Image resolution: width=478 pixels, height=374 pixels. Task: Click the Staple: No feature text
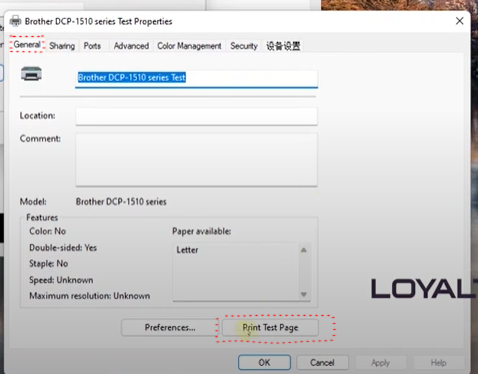[x=49, y=264]
